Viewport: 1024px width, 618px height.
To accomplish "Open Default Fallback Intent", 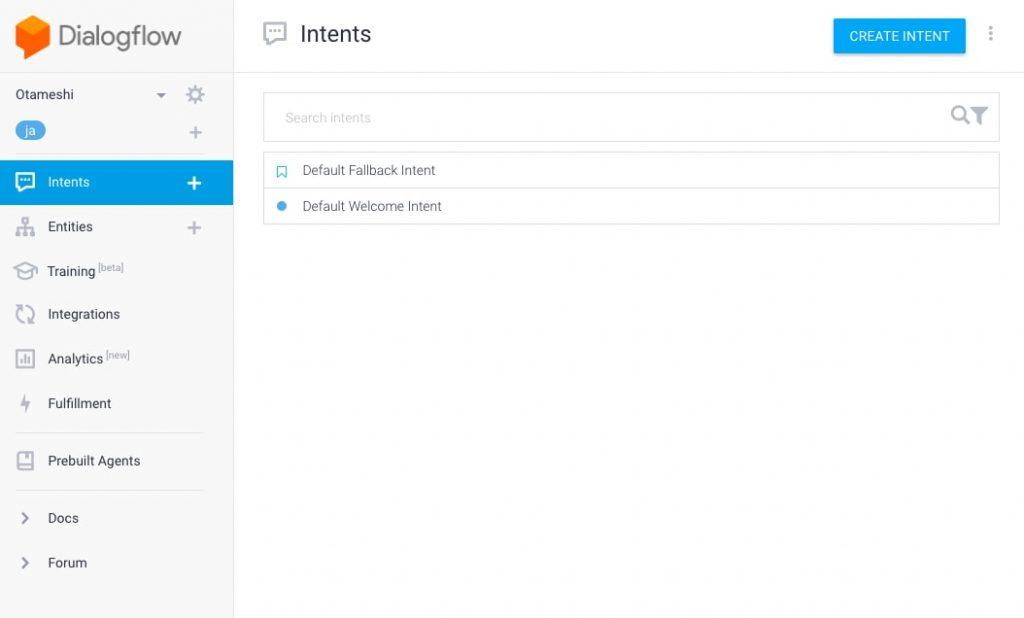I will tap(631, 171).
